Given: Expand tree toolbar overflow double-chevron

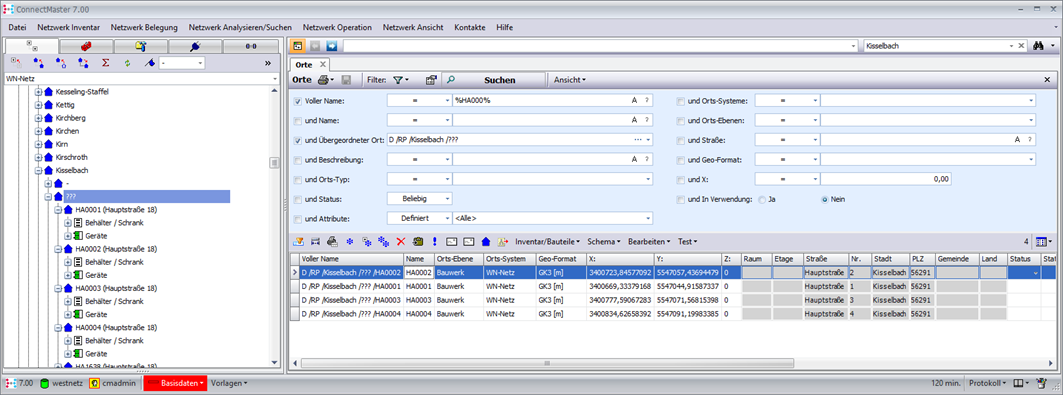Looking at the screenshot, I should click(268, 63).
